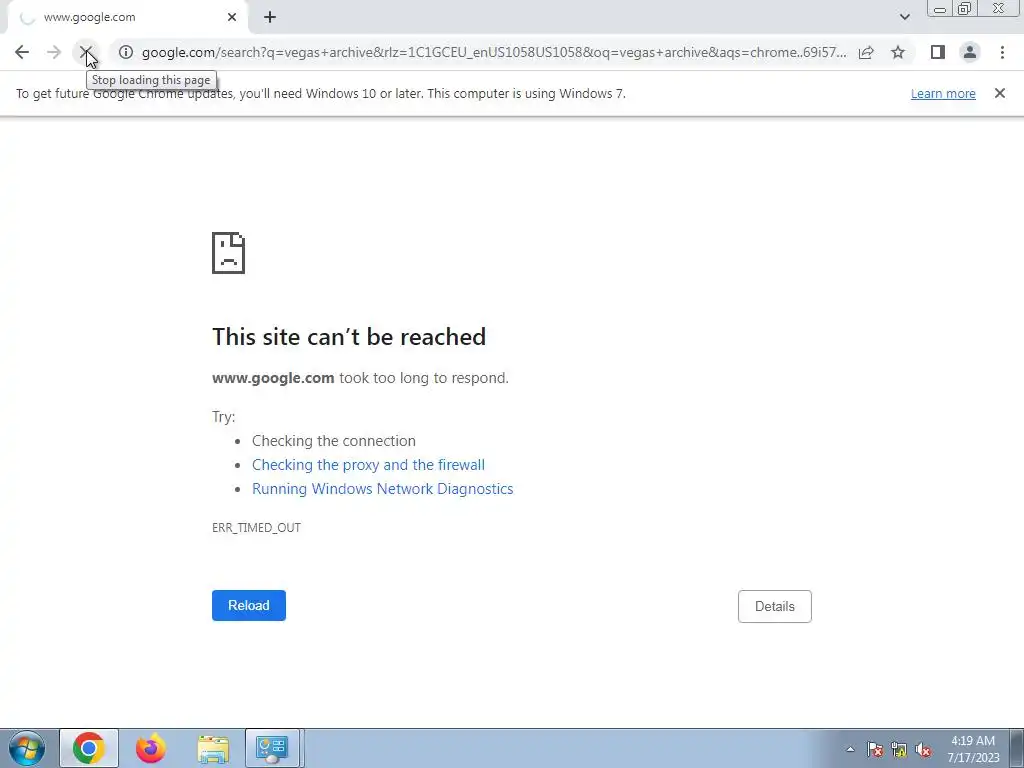The height and width of the screenshot is (768, 1024).
Task: Open the Learn more link
Action: 943,93
